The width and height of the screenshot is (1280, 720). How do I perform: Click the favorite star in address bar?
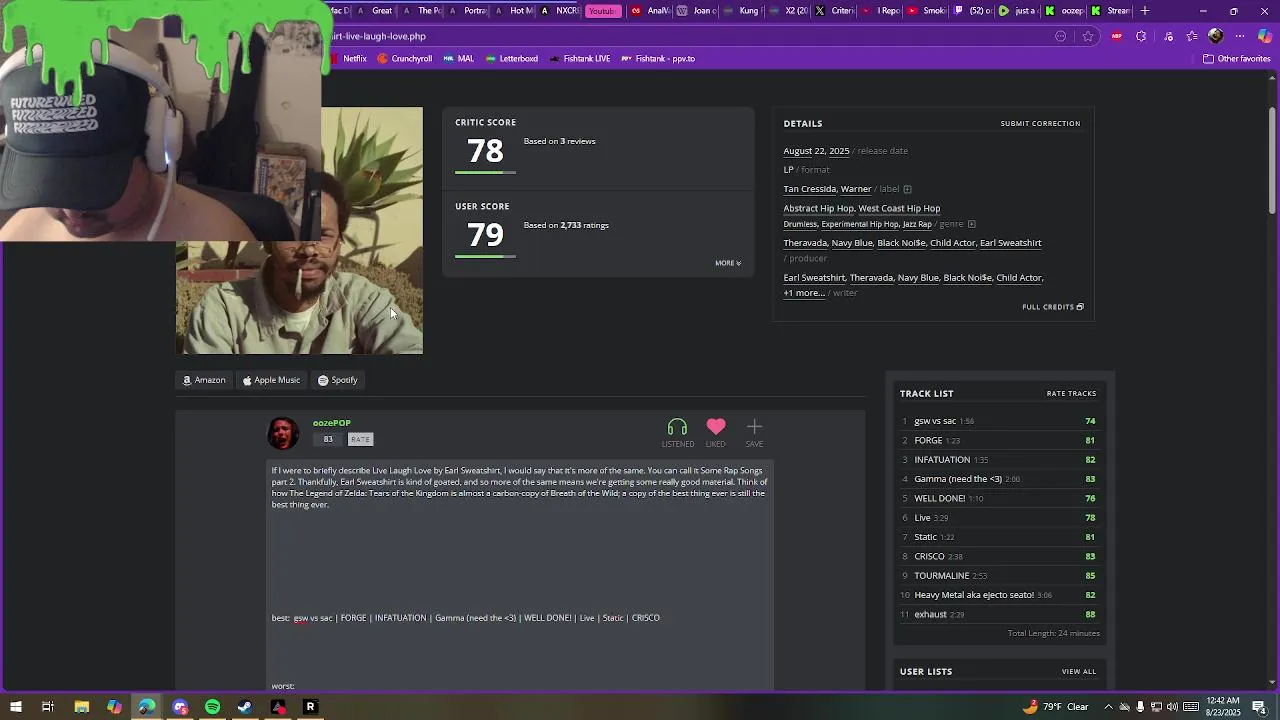click(x=1088, y=36)
